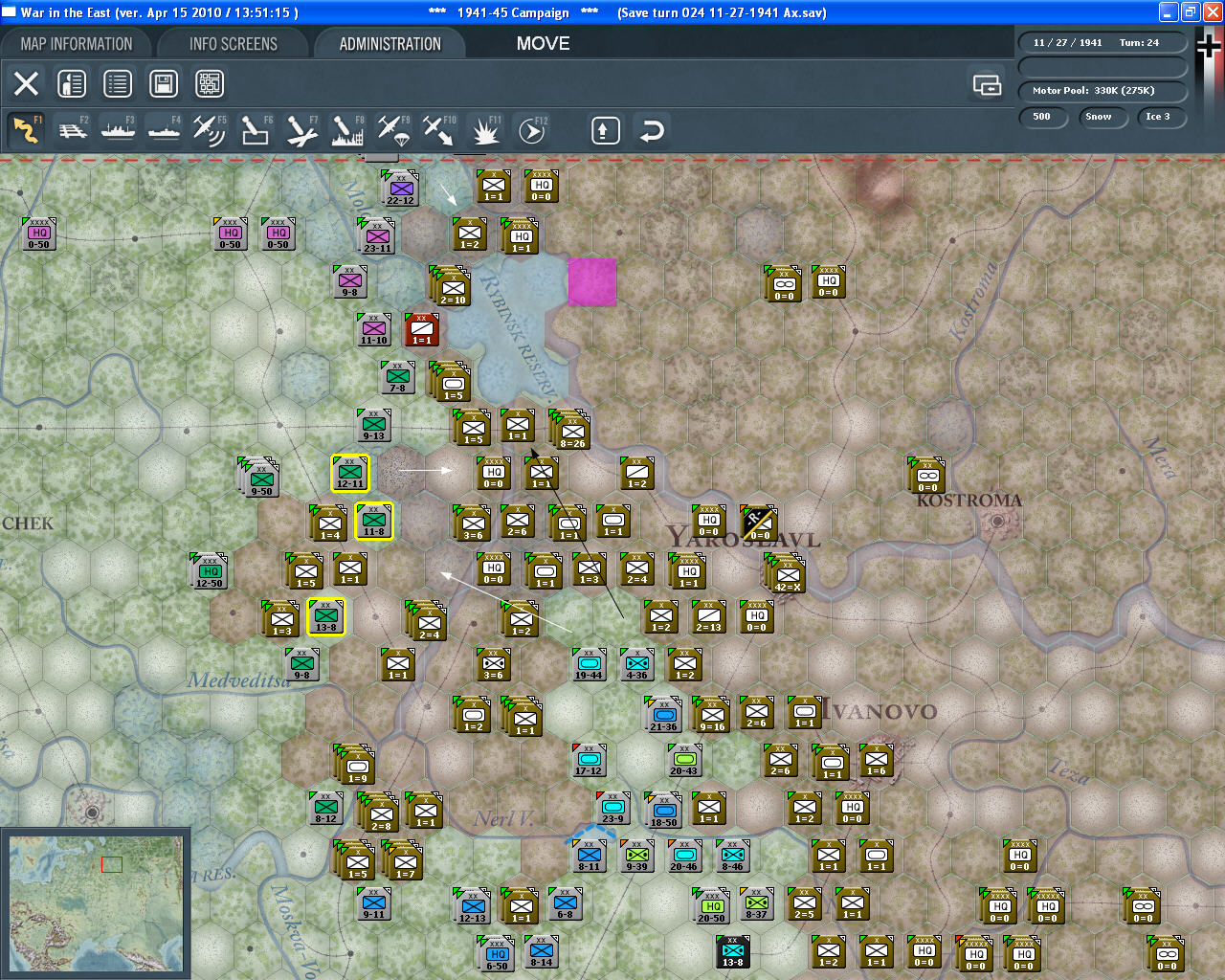Image resolution: width=1225 pixels, height=980 pixels.
Task: Click the floppy disk save game icon
Action: tap(164, 83)
